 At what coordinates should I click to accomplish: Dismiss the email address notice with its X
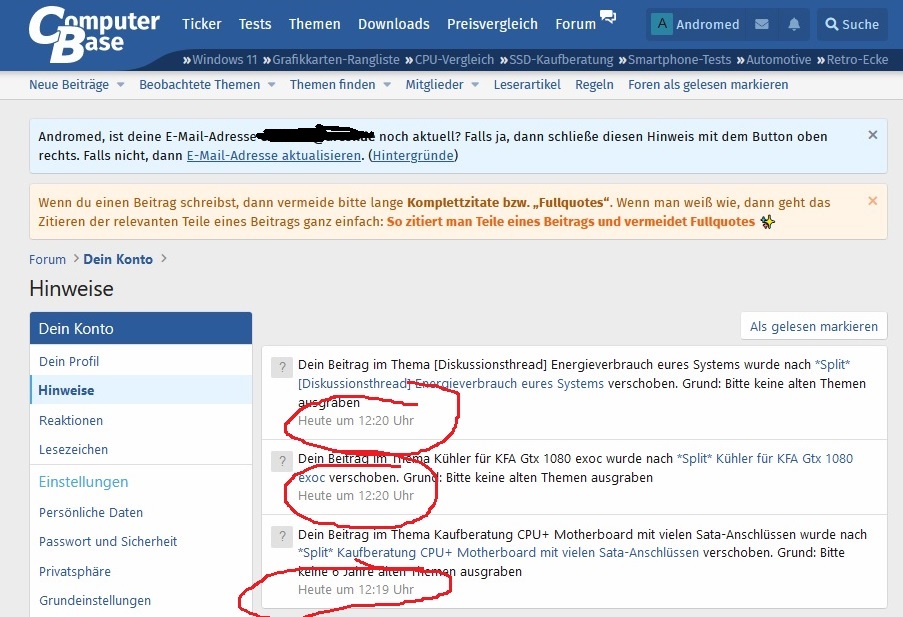872,134
